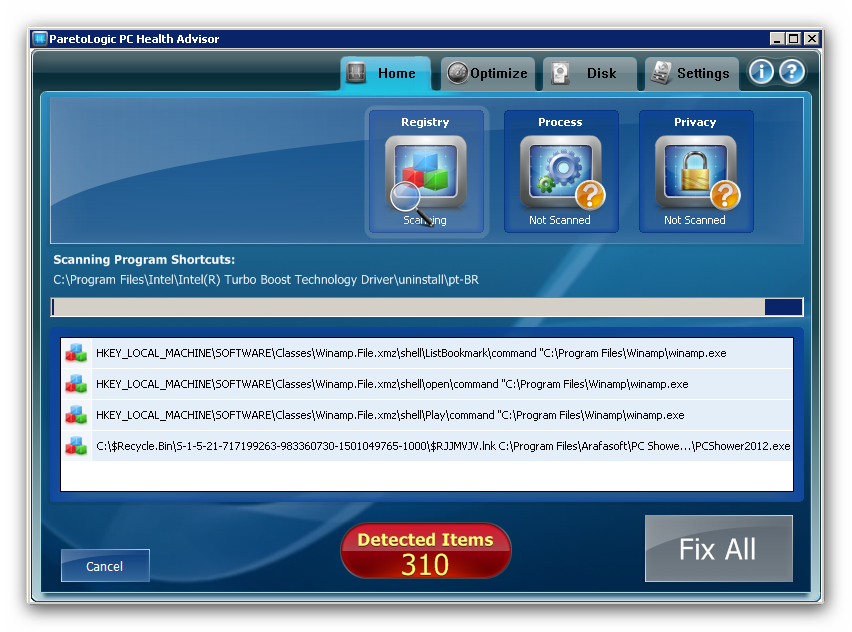Screen dimensions: 852x632
Task: Select the shell\open\command registry row
Action: 427,384
